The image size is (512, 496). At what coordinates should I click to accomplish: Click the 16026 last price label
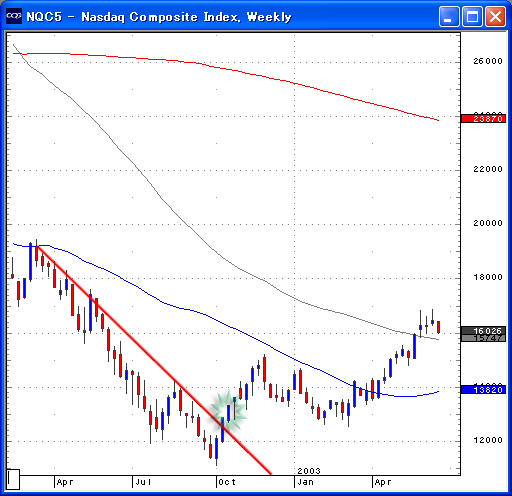tap(483, 331)
